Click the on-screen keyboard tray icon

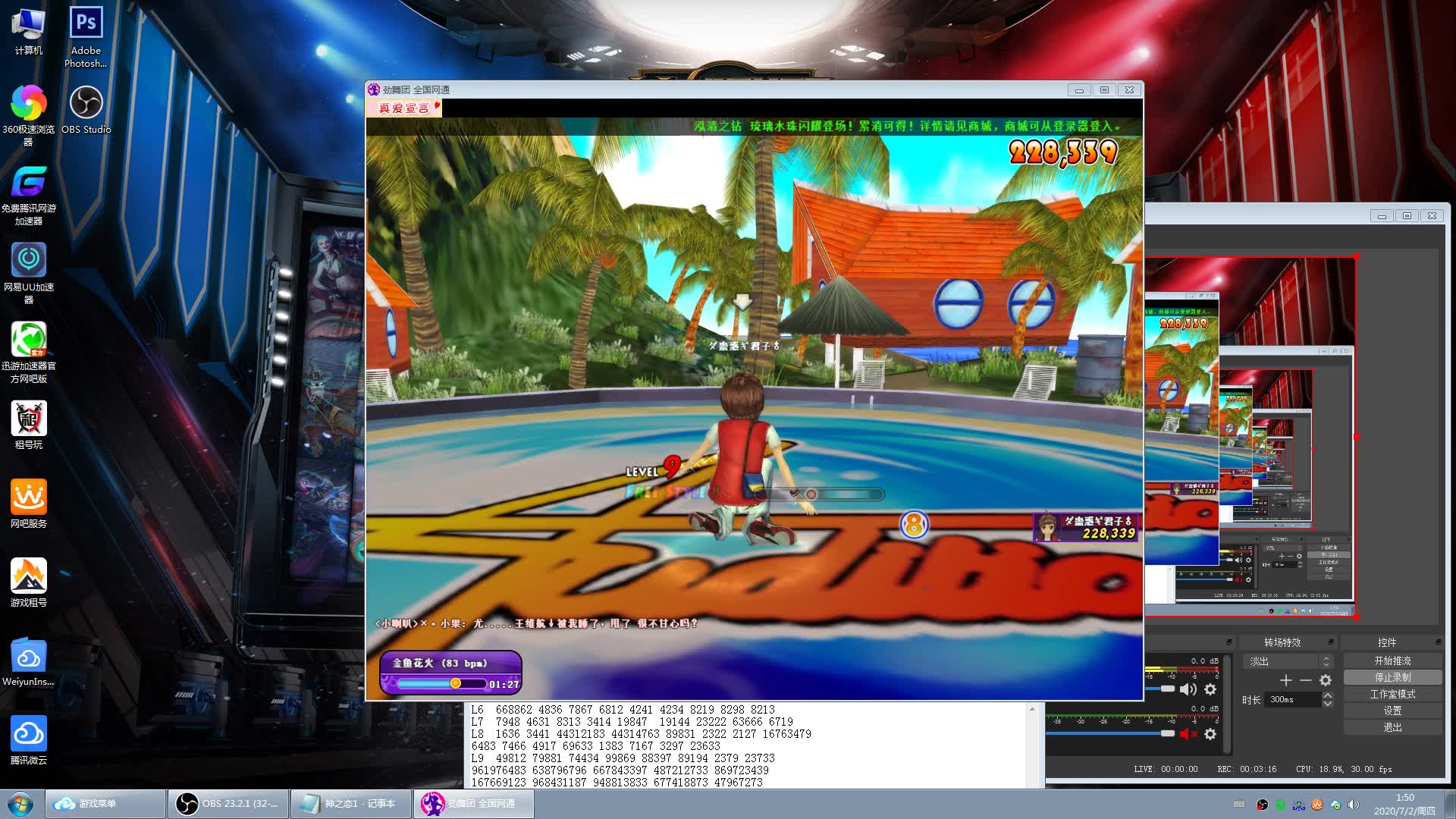pyautogui.click(x=1239, y=805)
